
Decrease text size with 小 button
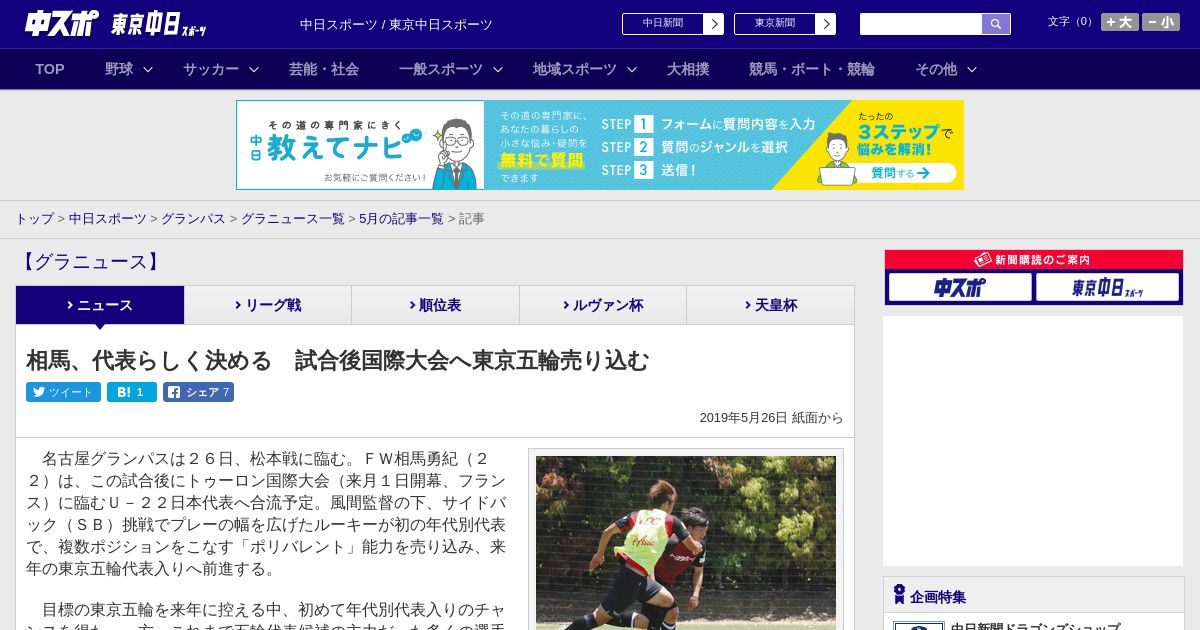1161,22
